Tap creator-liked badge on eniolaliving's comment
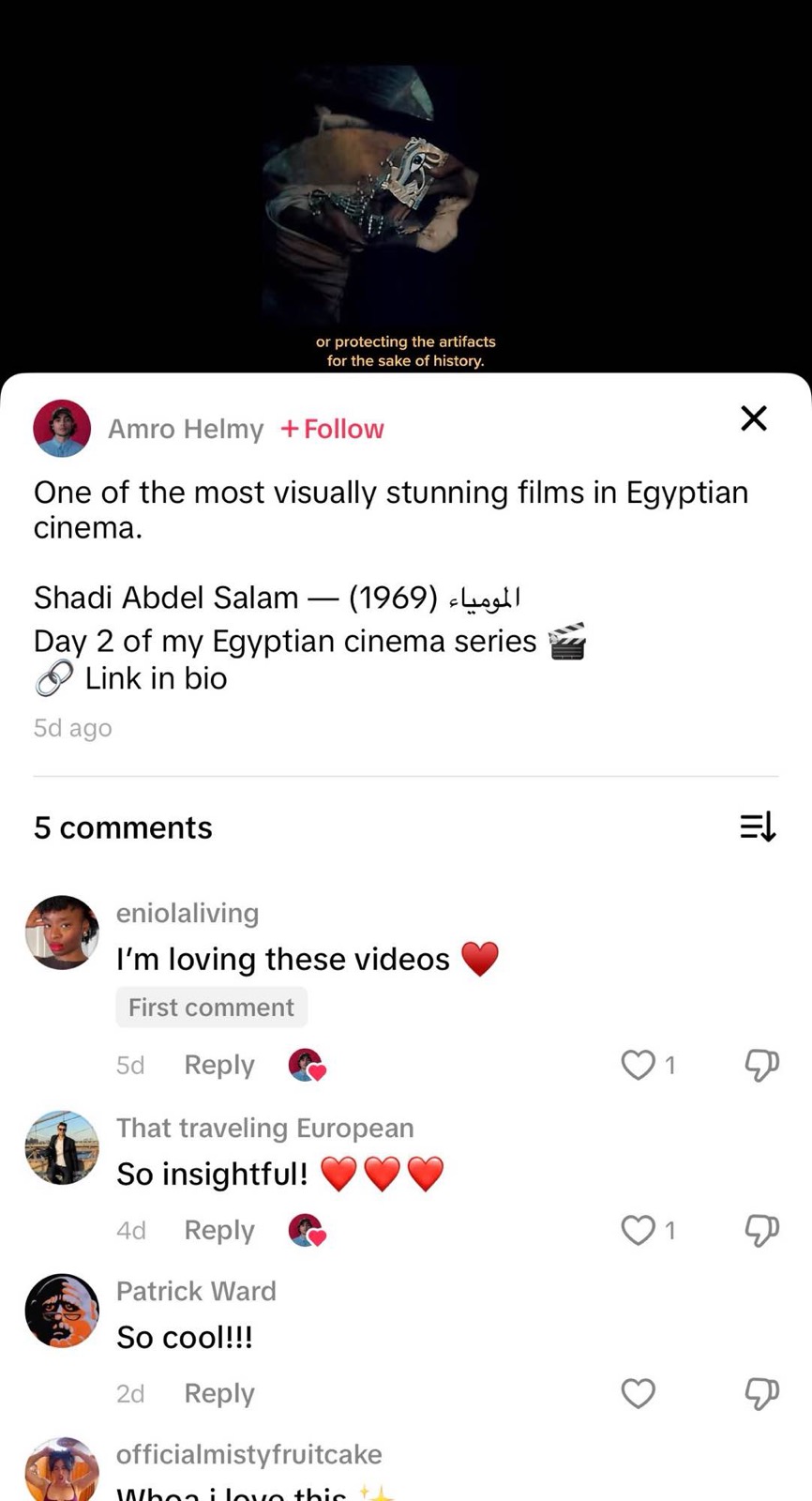This screenshot has height=1501, width=812. point(307,1065)
